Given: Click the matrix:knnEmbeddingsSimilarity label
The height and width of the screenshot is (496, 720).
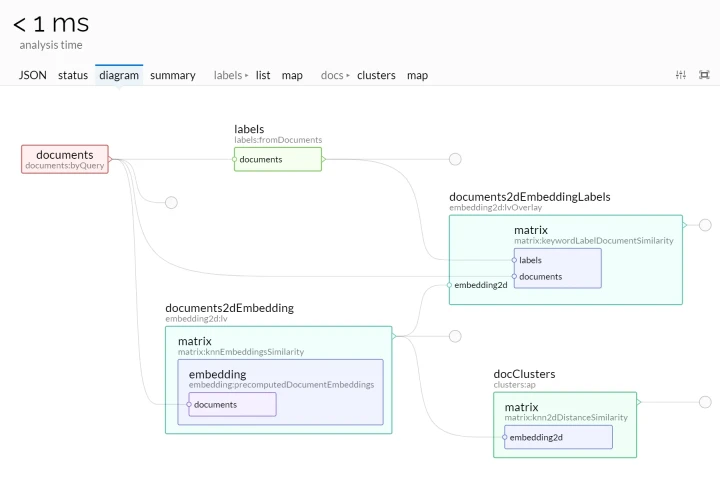Looking at the screenshot, I should (241, 352).
